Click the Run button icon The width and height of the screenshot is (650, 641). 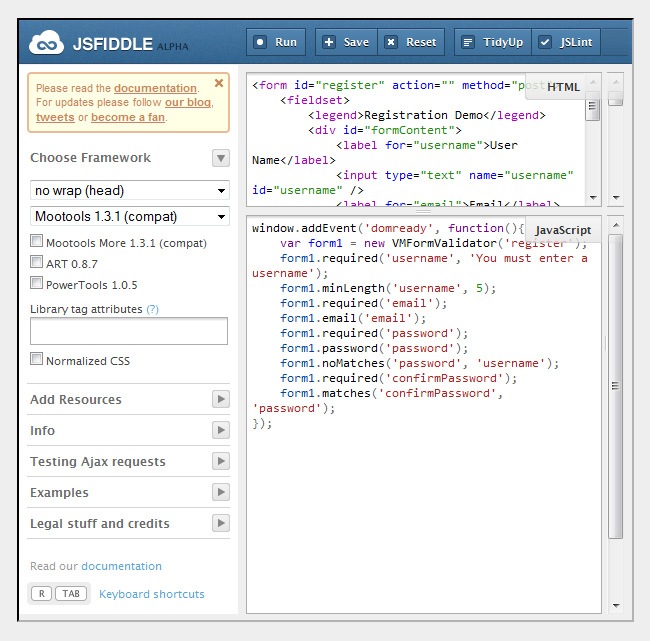[261, 42]
